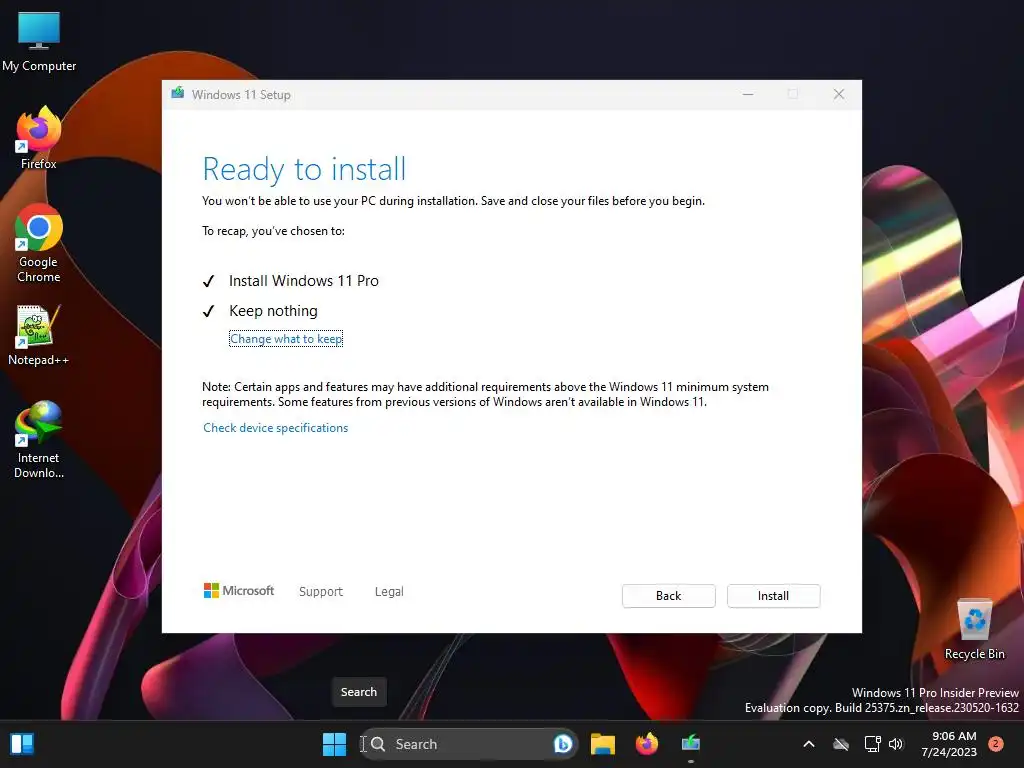The image size is (1024, 768).
Task: Open the network status tray icon
Action: click(872, 744)
